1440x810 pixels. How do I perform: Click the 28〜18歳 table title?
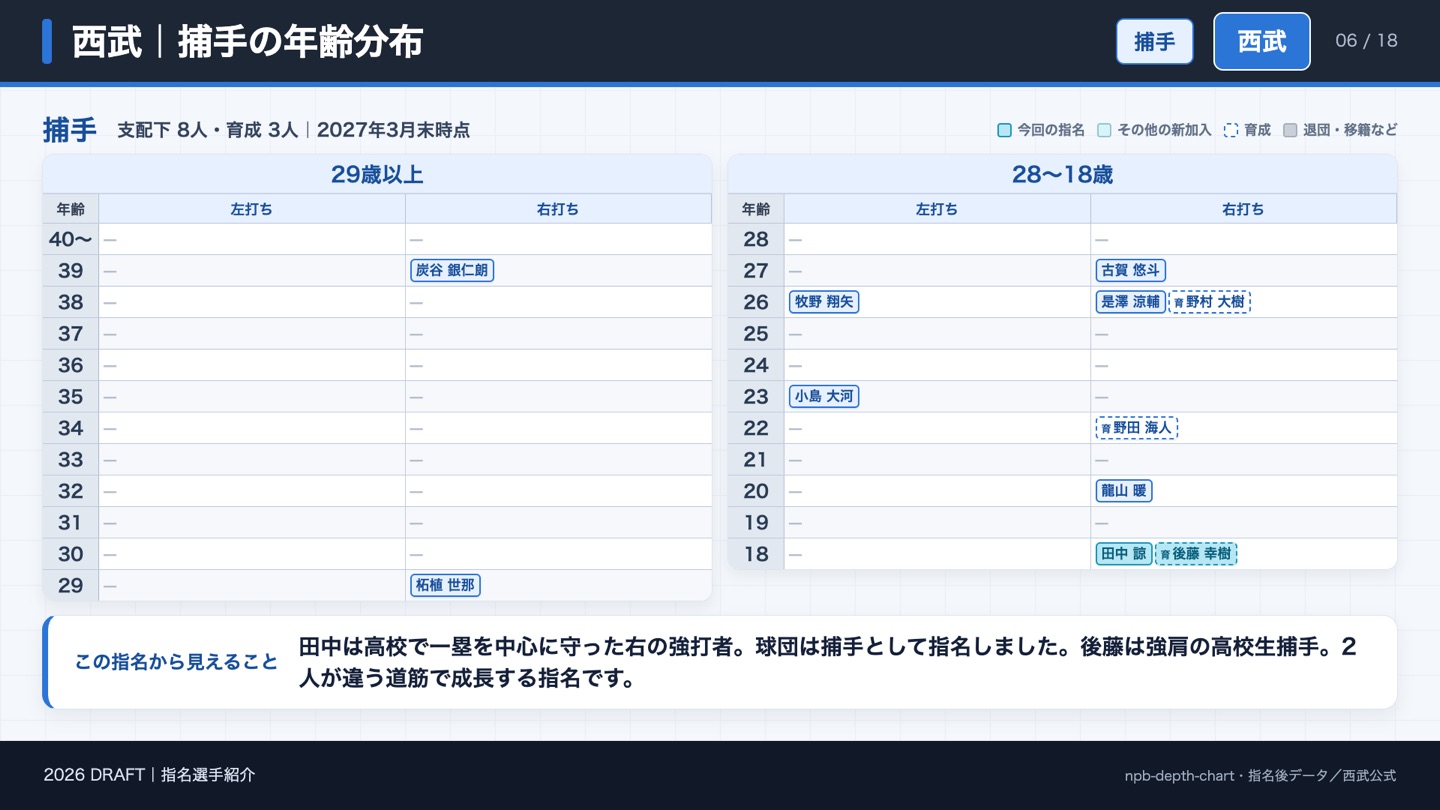tap(1062, 175)
